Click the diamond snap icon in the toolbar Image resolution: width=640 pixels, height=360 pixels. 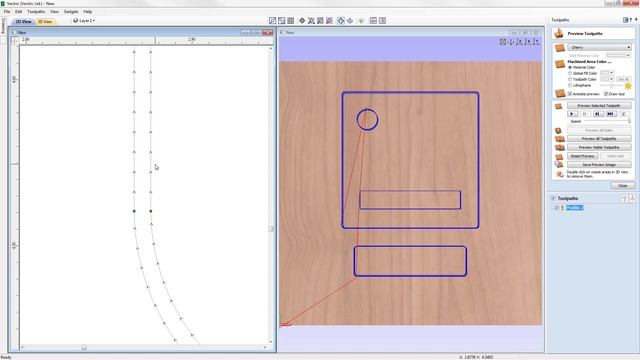(302, 20)
